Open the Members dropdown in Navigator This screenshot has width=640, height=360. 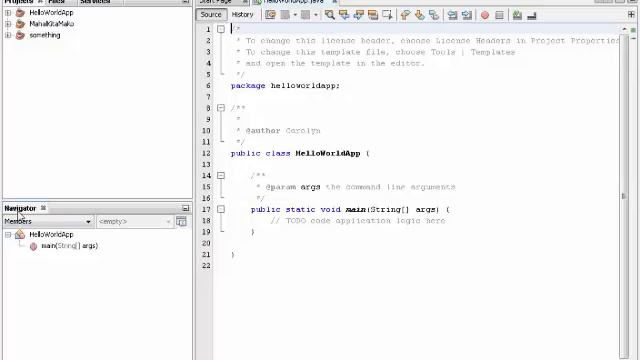pos(48,221)
